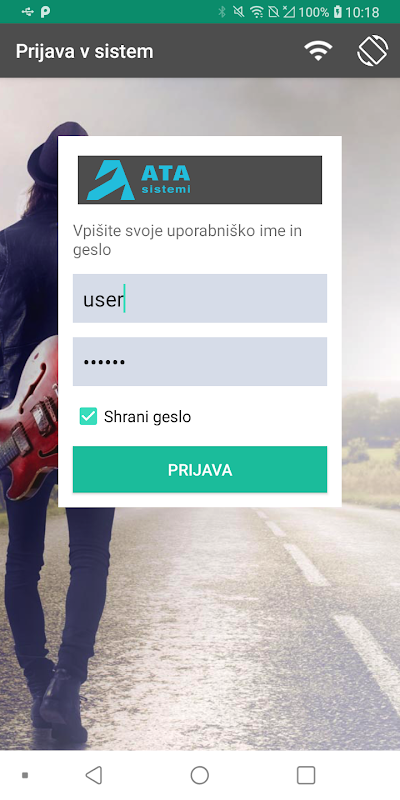
Task: Tap the screen rotation icon in app bar
Action: (x=372, y=51)
